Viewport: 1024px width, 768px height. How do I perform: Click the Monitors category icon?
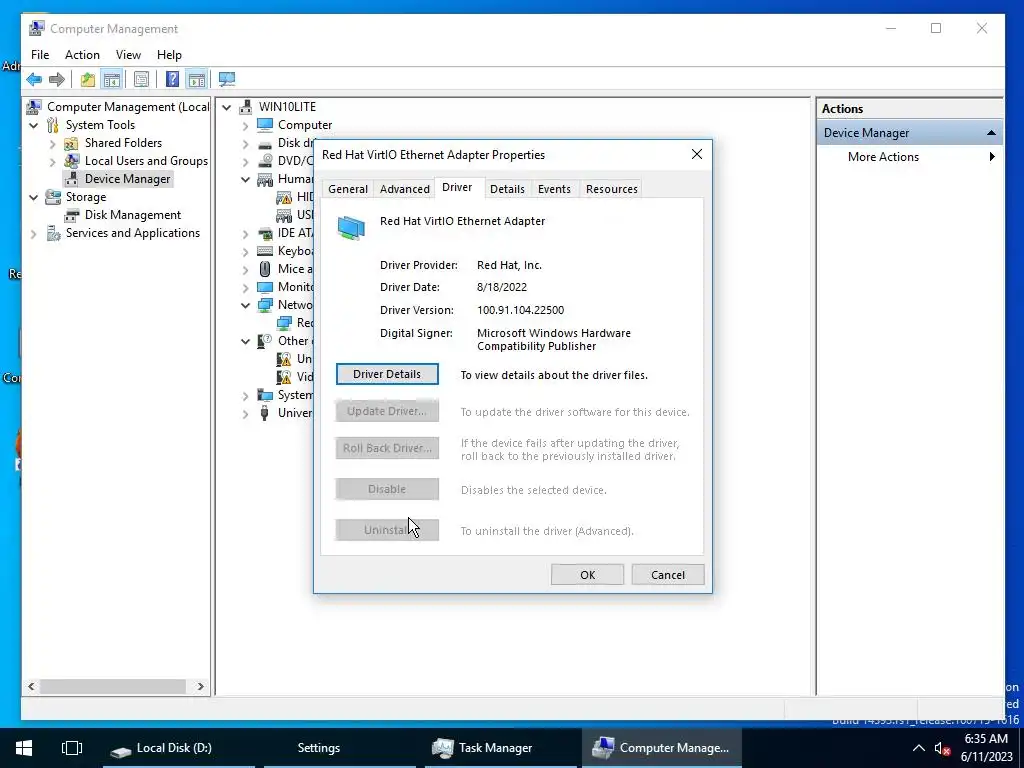(264, 287)
